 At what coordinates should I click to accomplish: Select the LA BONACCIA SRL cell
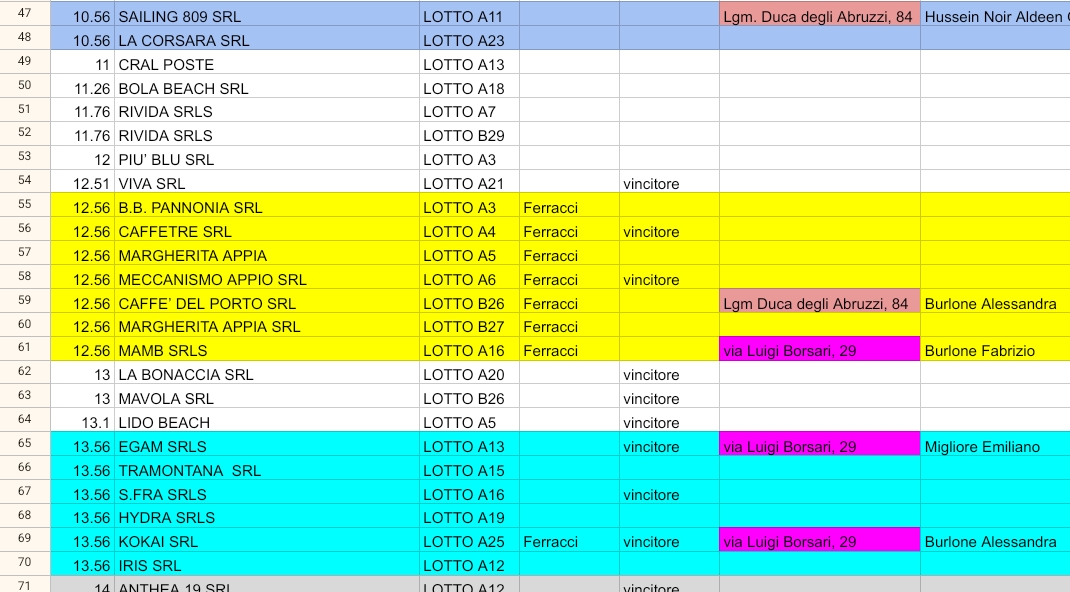click(x=266, y=375)
